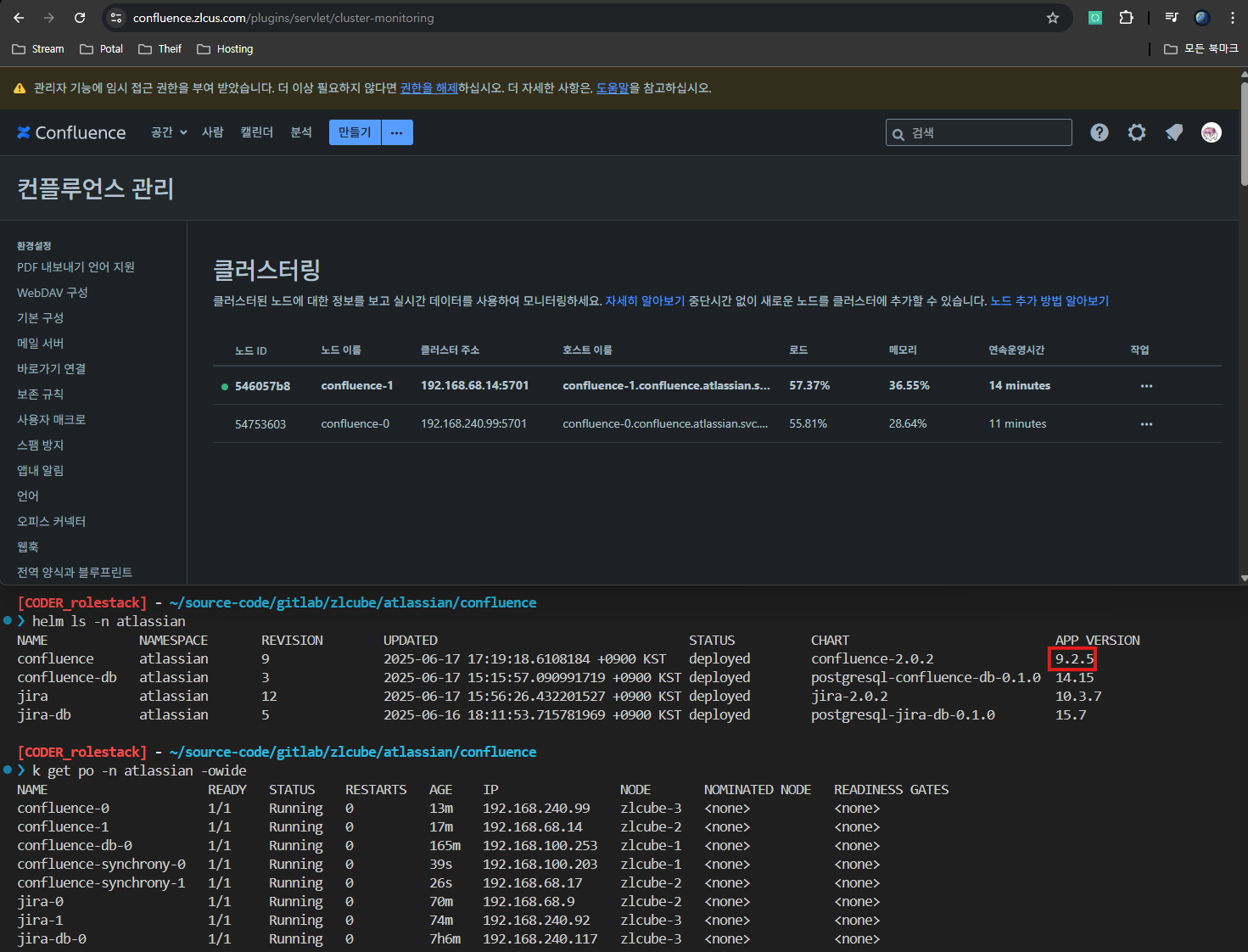Open the Chrome three-dot menu
This screenshot has height=952, width=1248.
[1233, 18]
